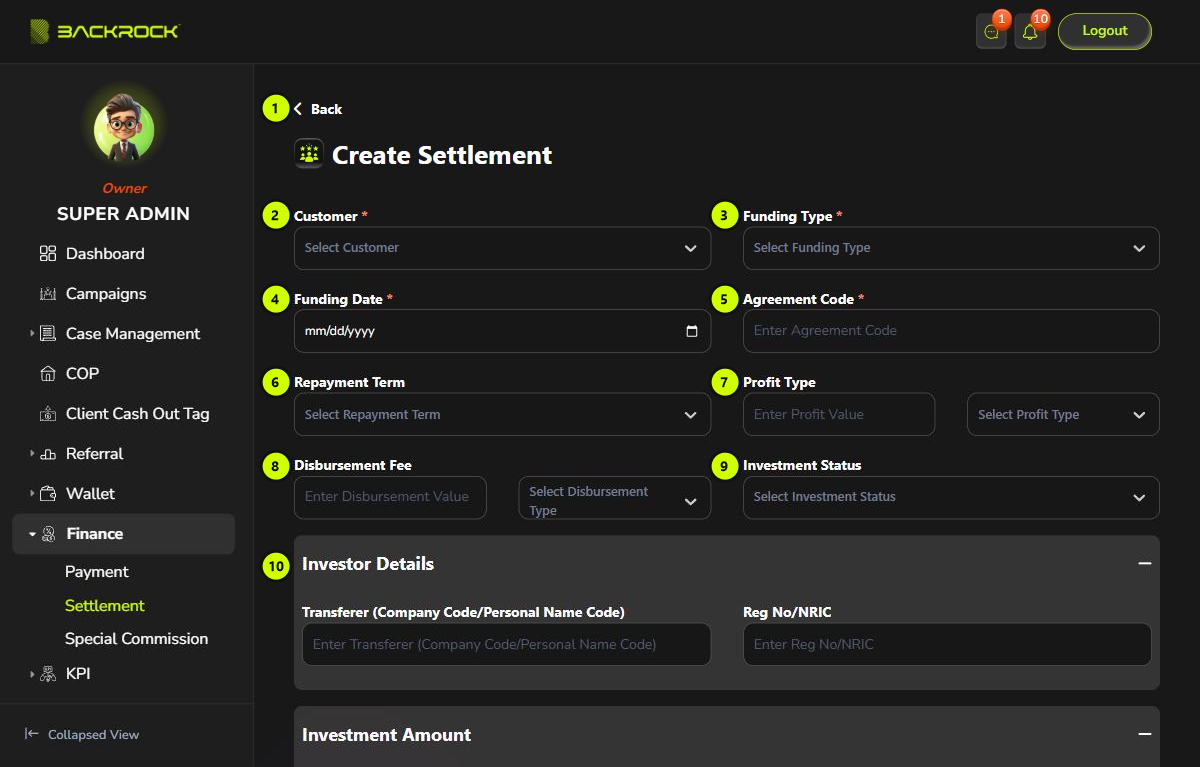Click the Back chevron arrow
Screen dimensions: 1200x767
(298, 109)
